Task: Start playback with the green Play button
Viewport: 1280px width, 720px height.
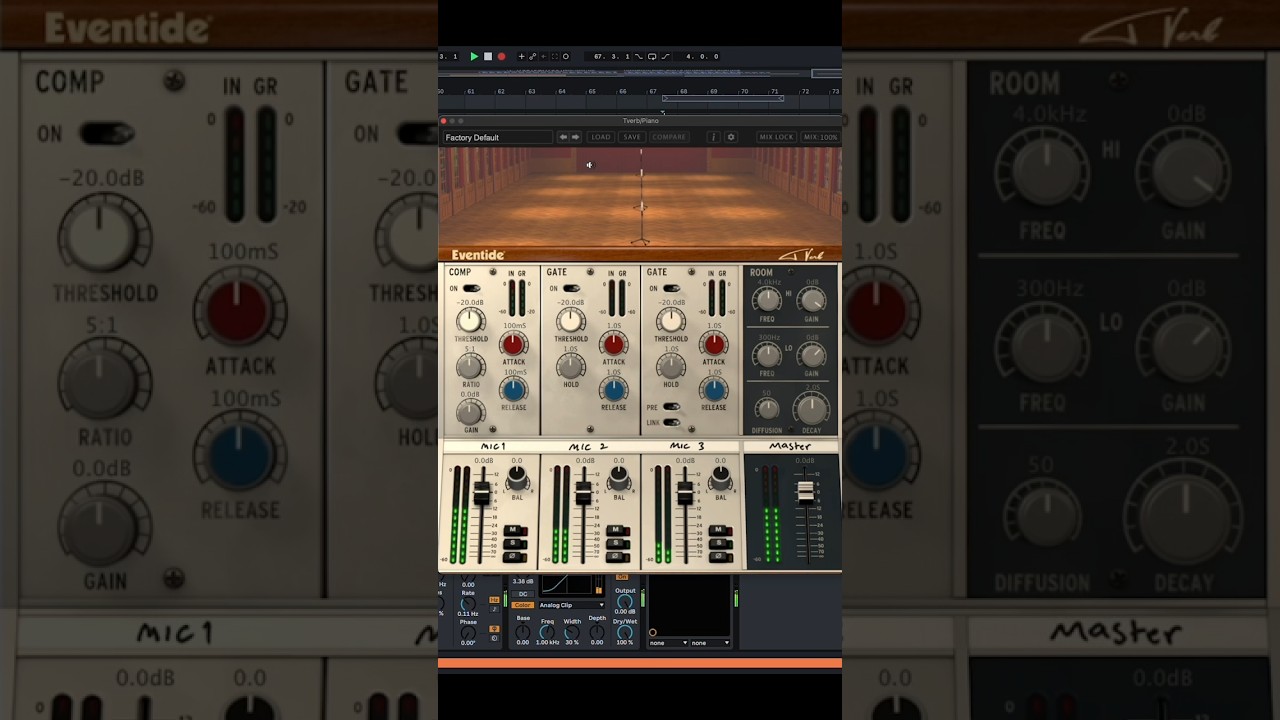Action: 474,57
